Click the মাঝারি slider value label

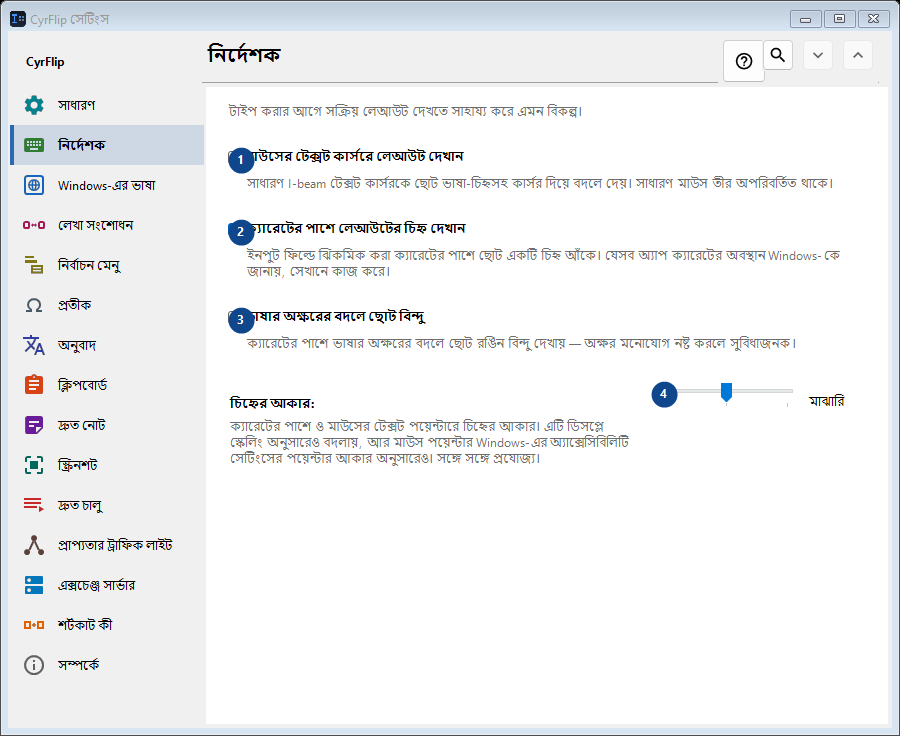click(x=827, y=401)
